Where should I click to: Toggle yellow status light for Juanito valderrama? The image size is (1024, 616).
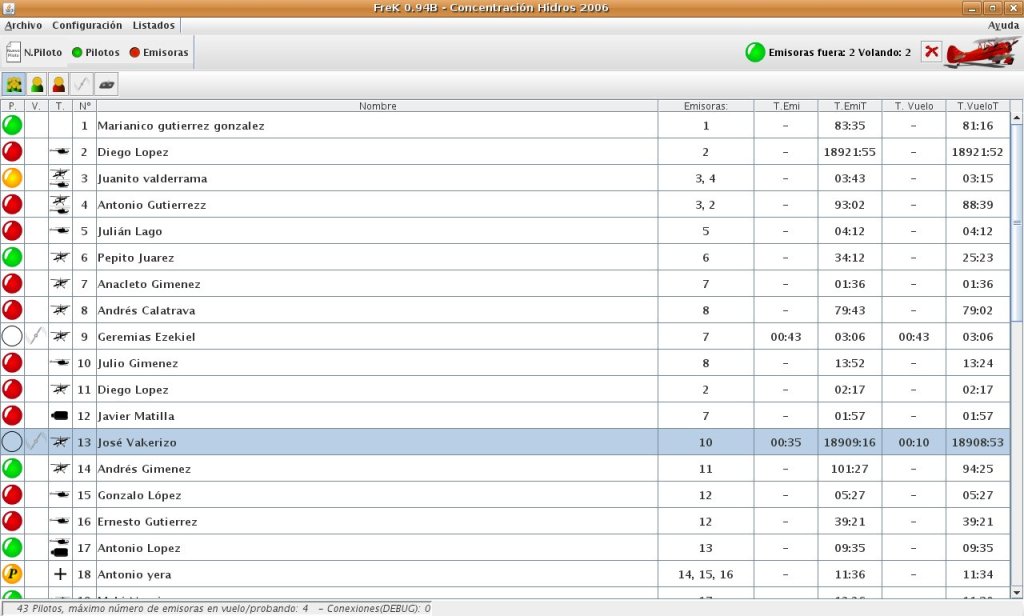tap(12, 179)
